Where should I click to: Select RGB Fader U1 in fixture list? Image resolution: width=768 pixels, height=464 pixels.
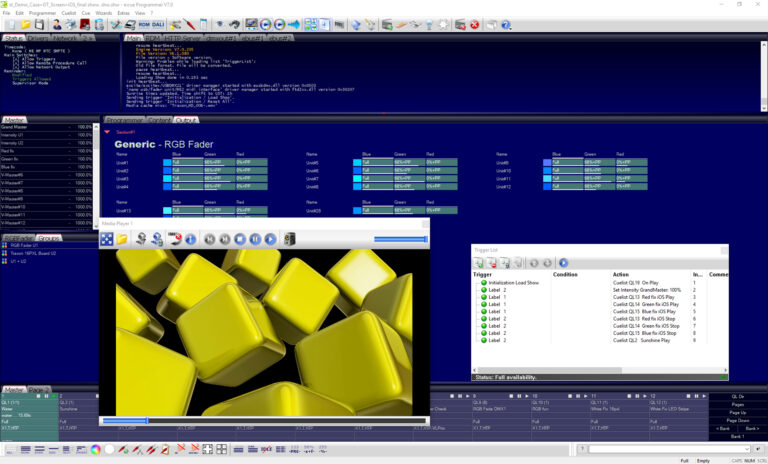[49, 245]
